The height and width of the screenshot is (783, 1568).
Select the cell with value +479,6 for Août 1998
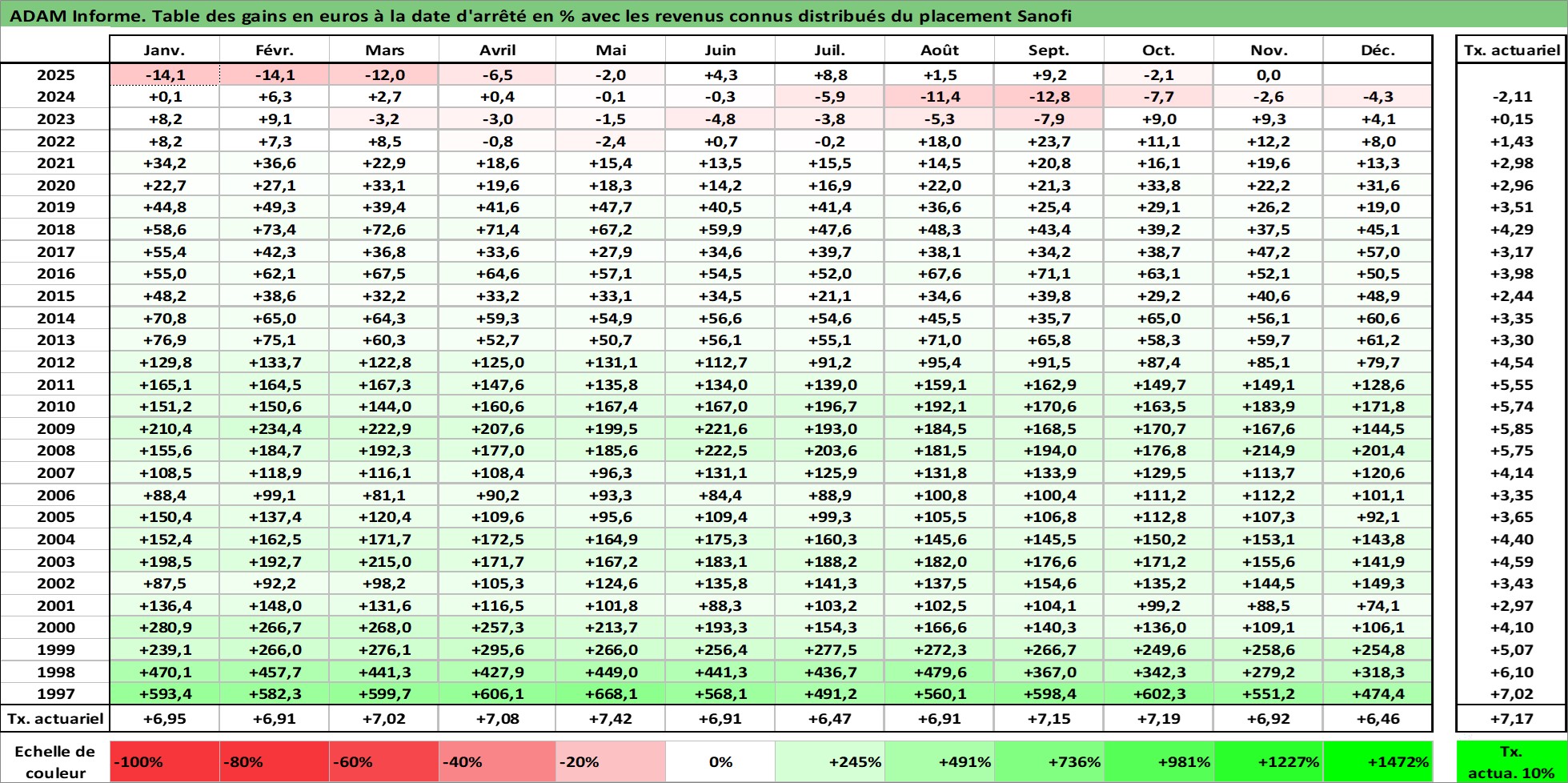pos(940,673)
